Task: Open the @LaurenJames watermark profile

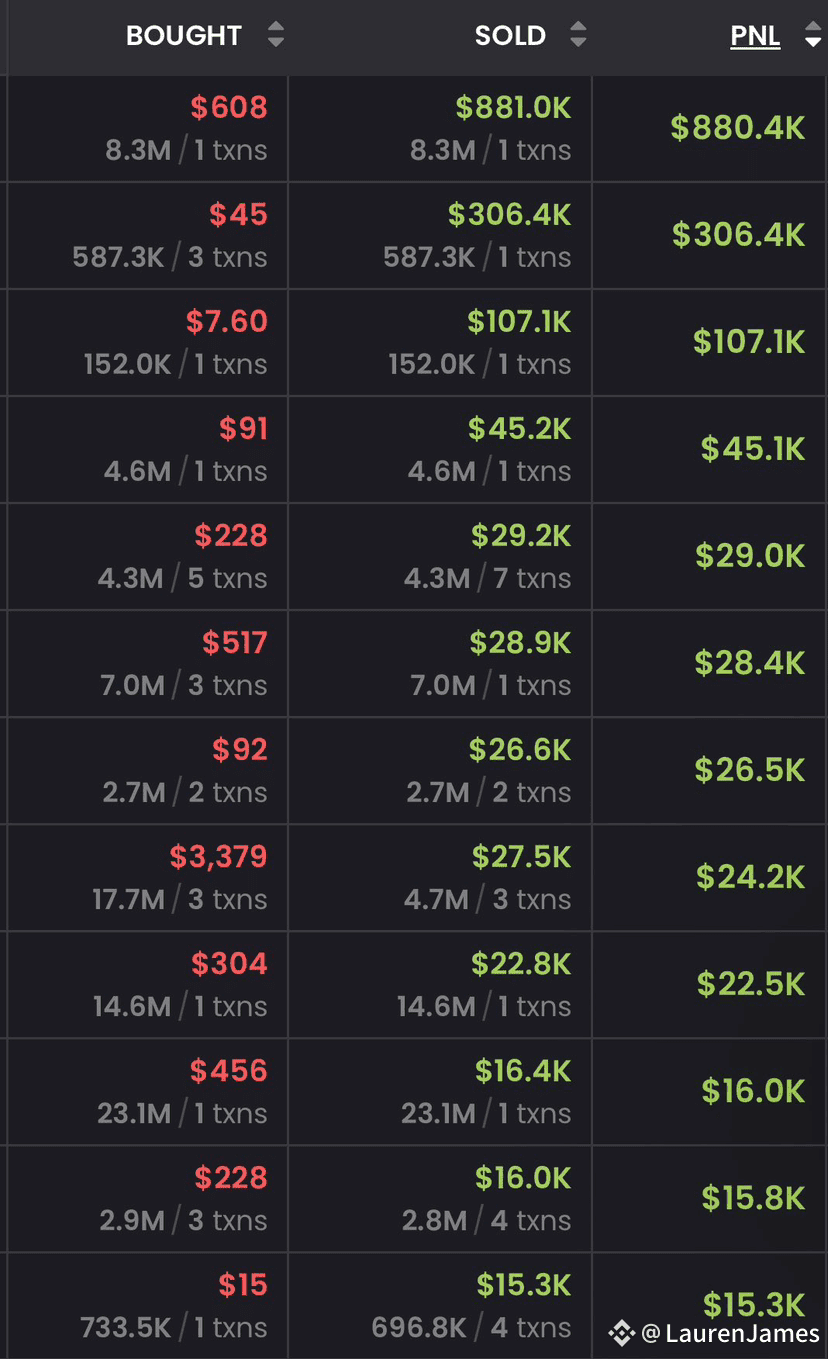Action: coord(730,1332)
